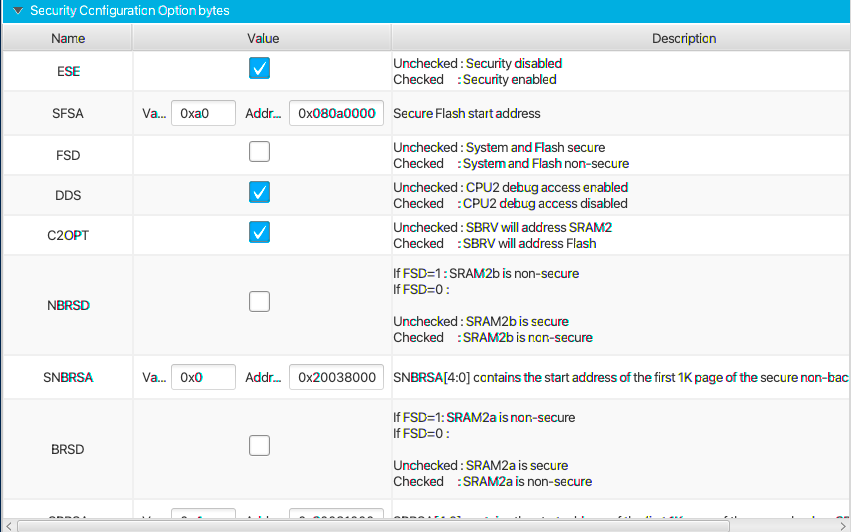Collapse the Security Configuration Option bytes section

(x=17, y=11)
